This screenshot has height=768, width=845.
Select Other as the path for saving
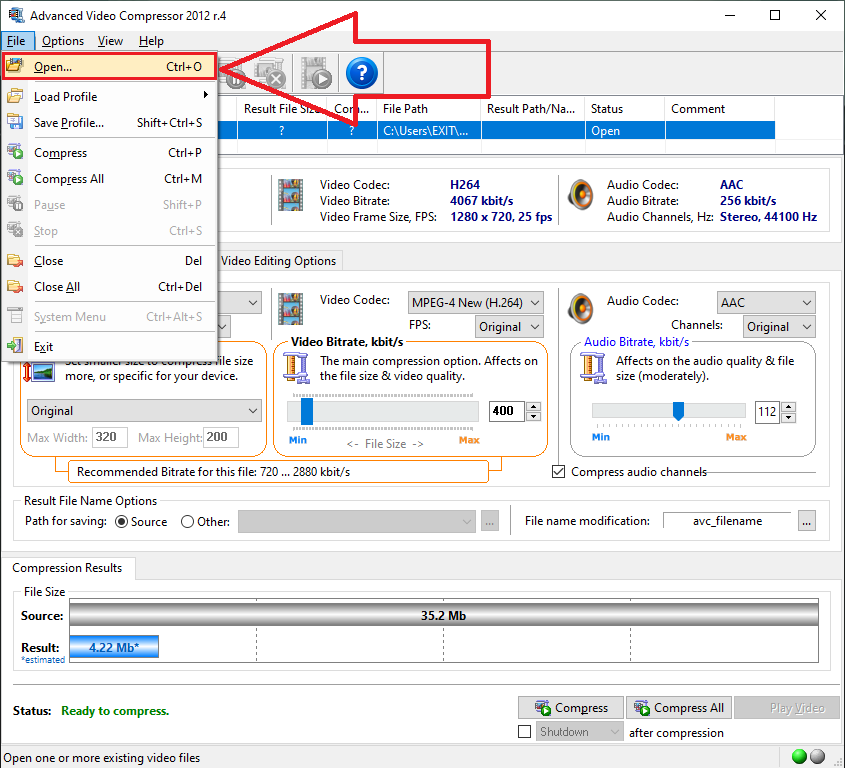click(x=188, y=522)
